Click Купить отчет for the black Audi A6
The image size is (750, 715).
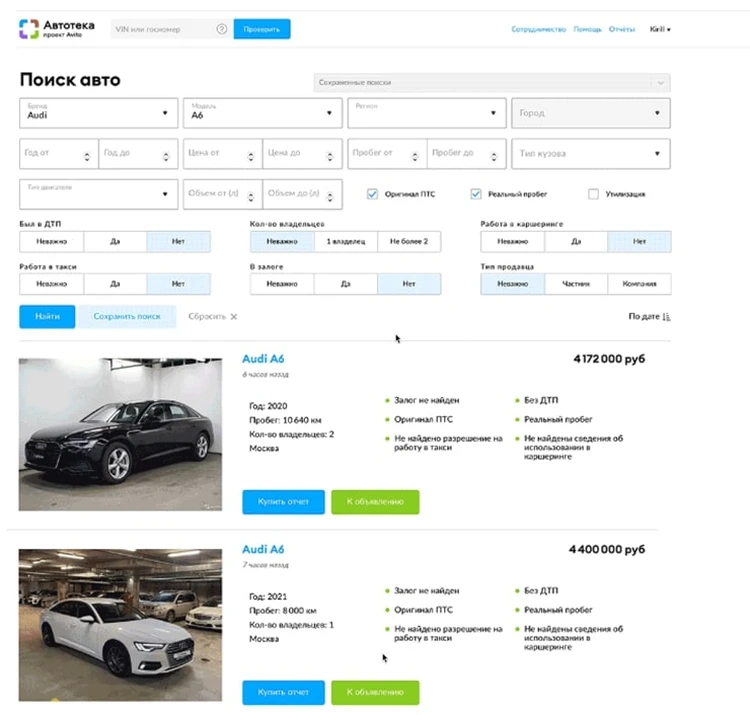pos(283,502)
